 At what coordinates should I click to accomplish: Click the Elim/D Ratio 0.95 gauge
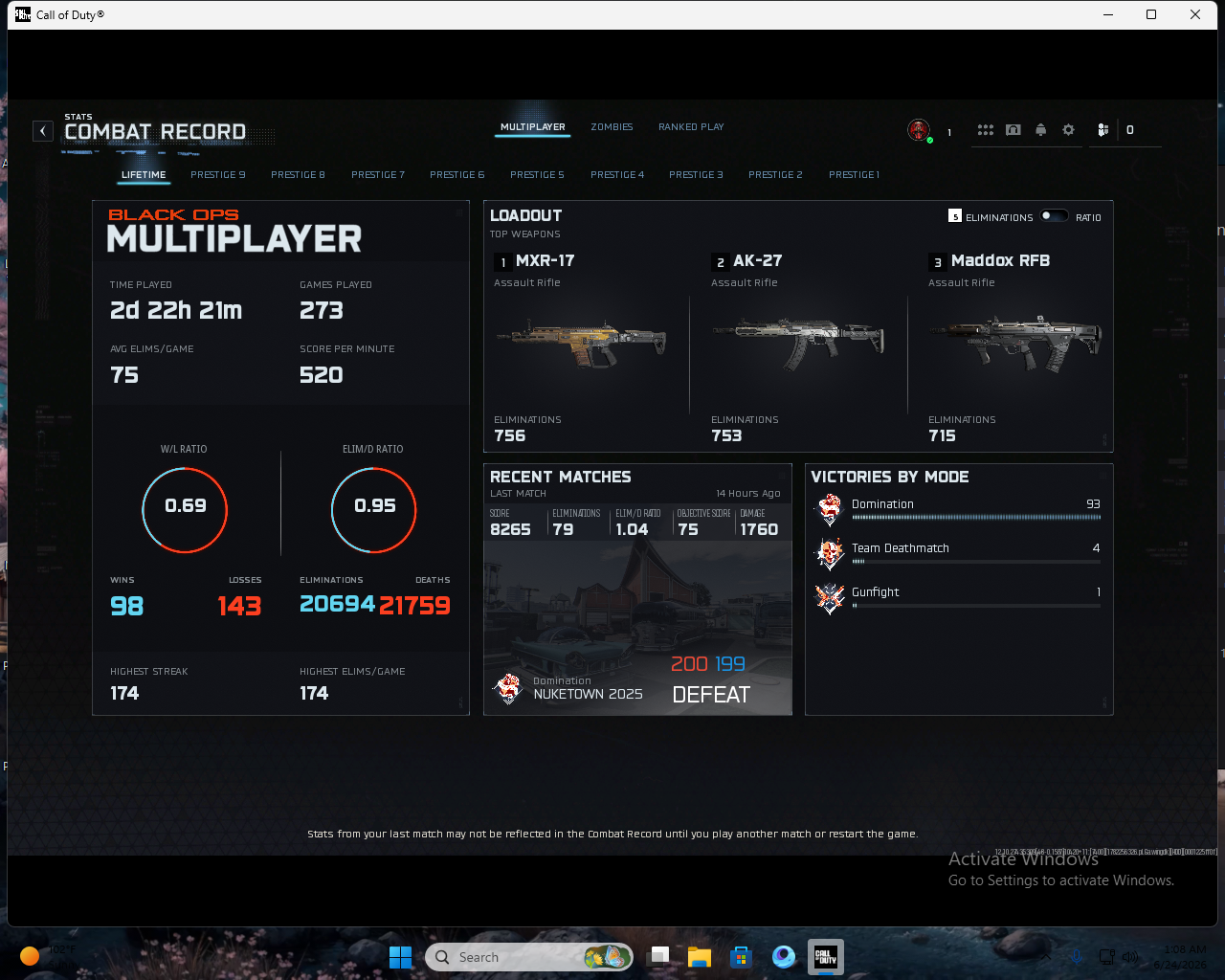374,510
